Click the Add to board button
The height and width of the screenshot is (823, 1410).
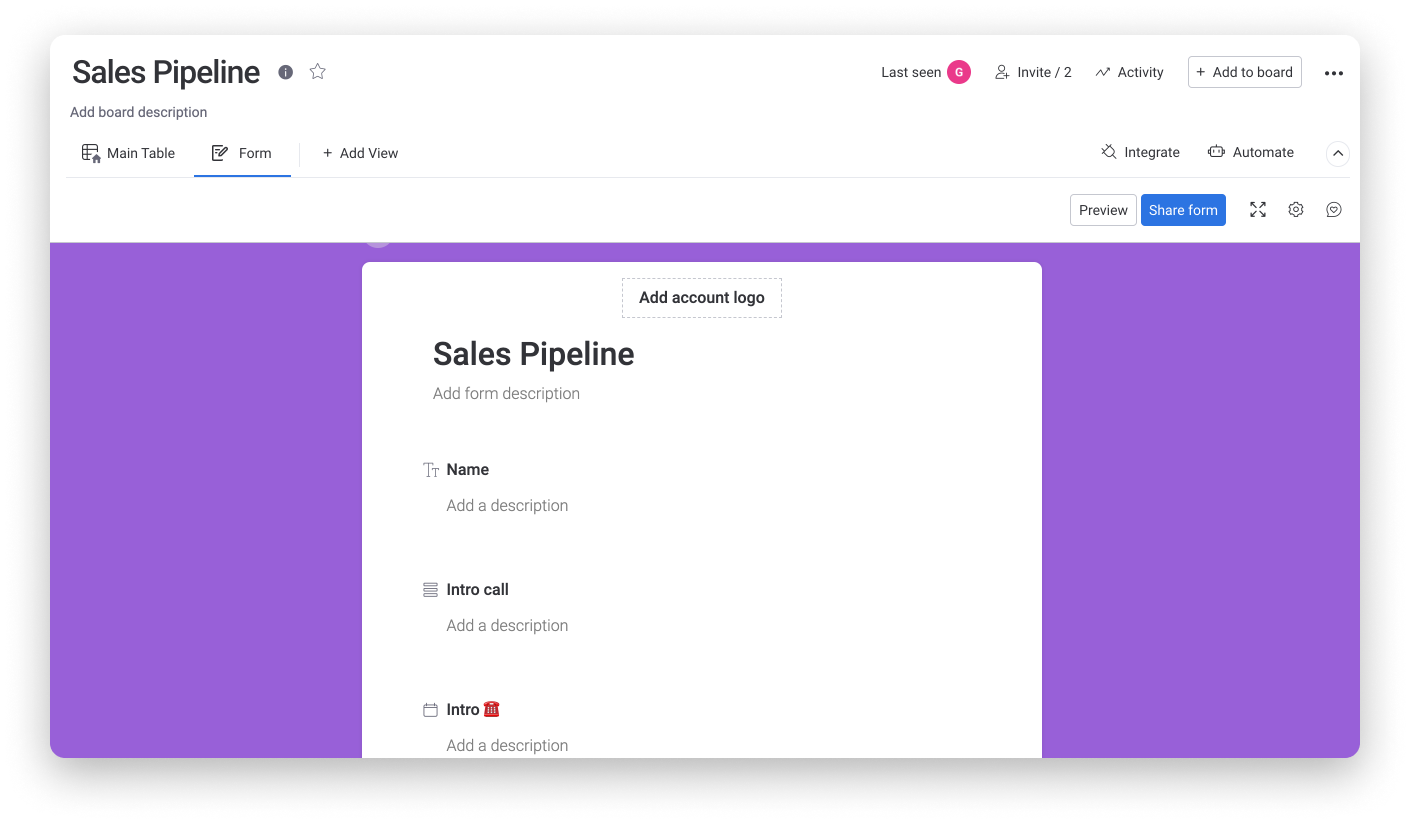coord(1245,72)
